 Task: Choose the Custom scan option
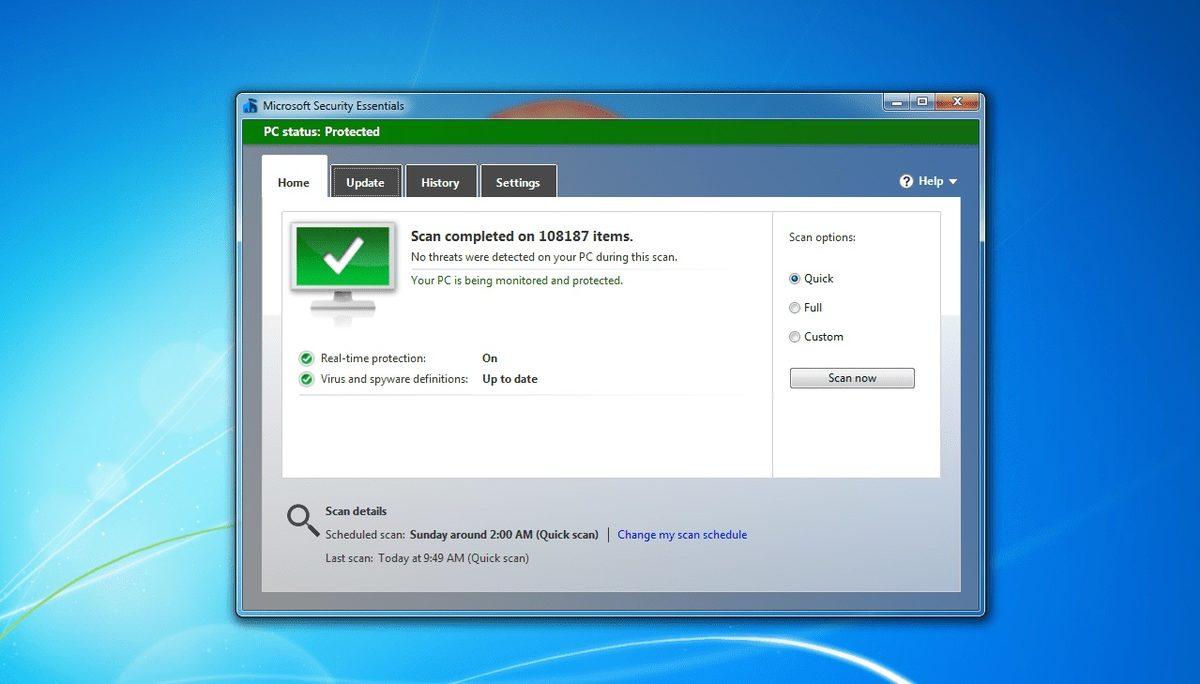(794, 337)
